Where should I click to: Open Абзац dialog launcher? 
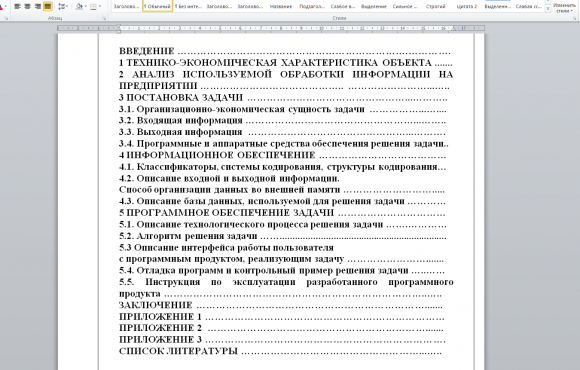coord(104,18)
